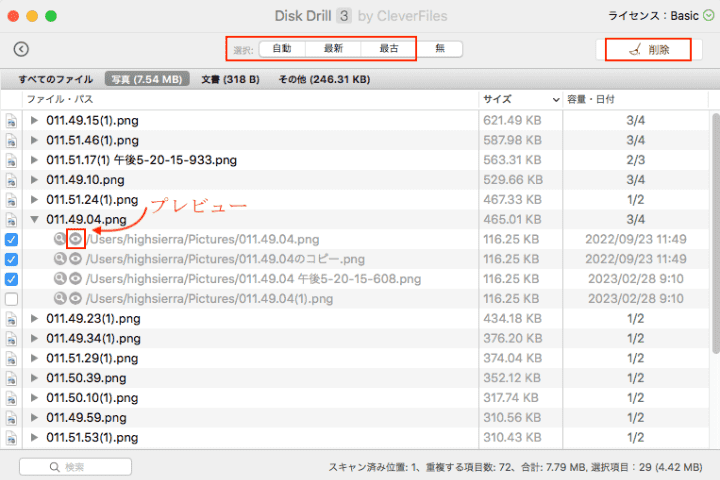
Task: Click file icon for 011.51.29(1).png row
Action: tap(11, 358)
